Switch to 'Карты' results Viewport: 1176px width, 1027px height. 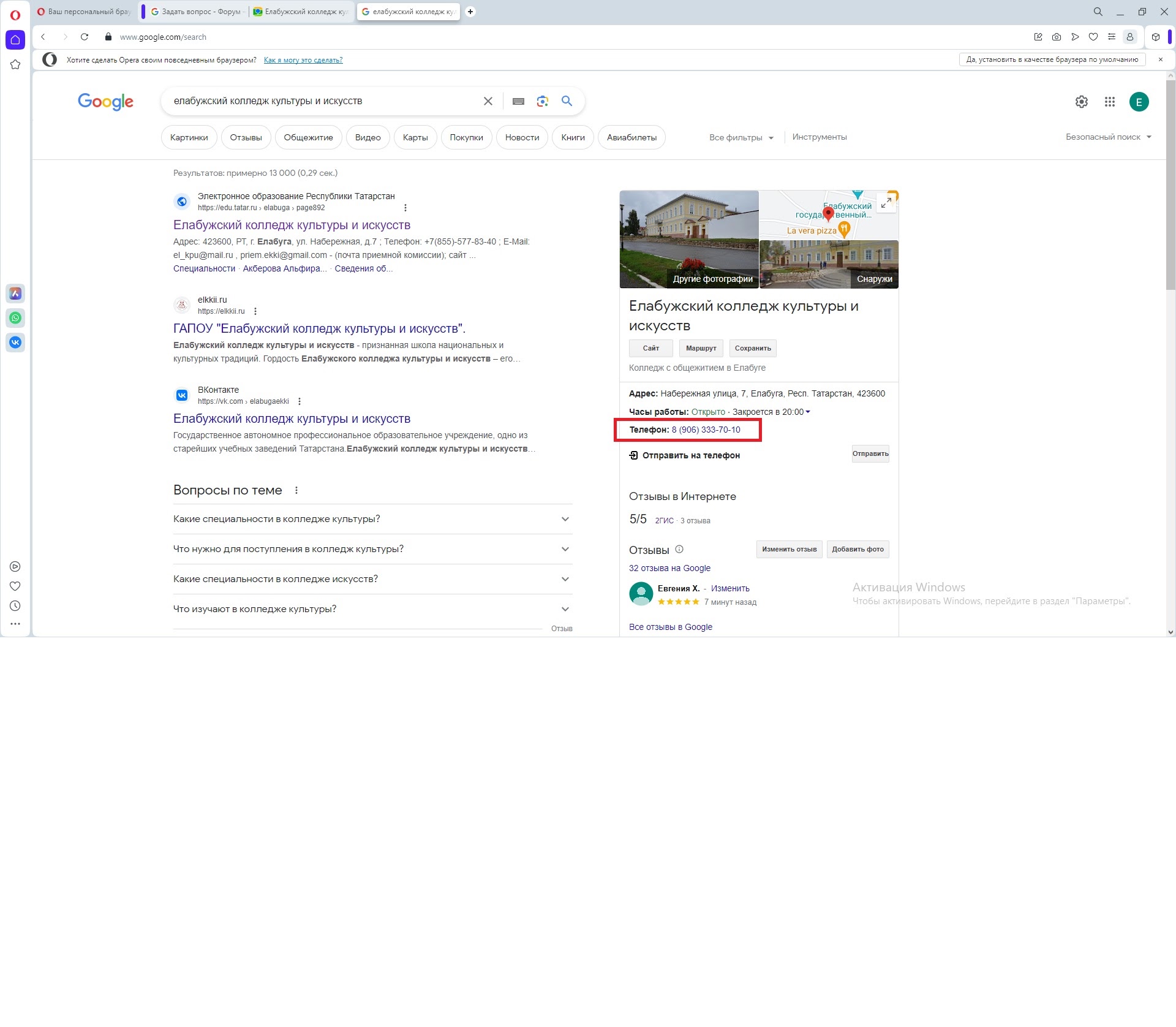pyautogui.click(x=415, y=137)
